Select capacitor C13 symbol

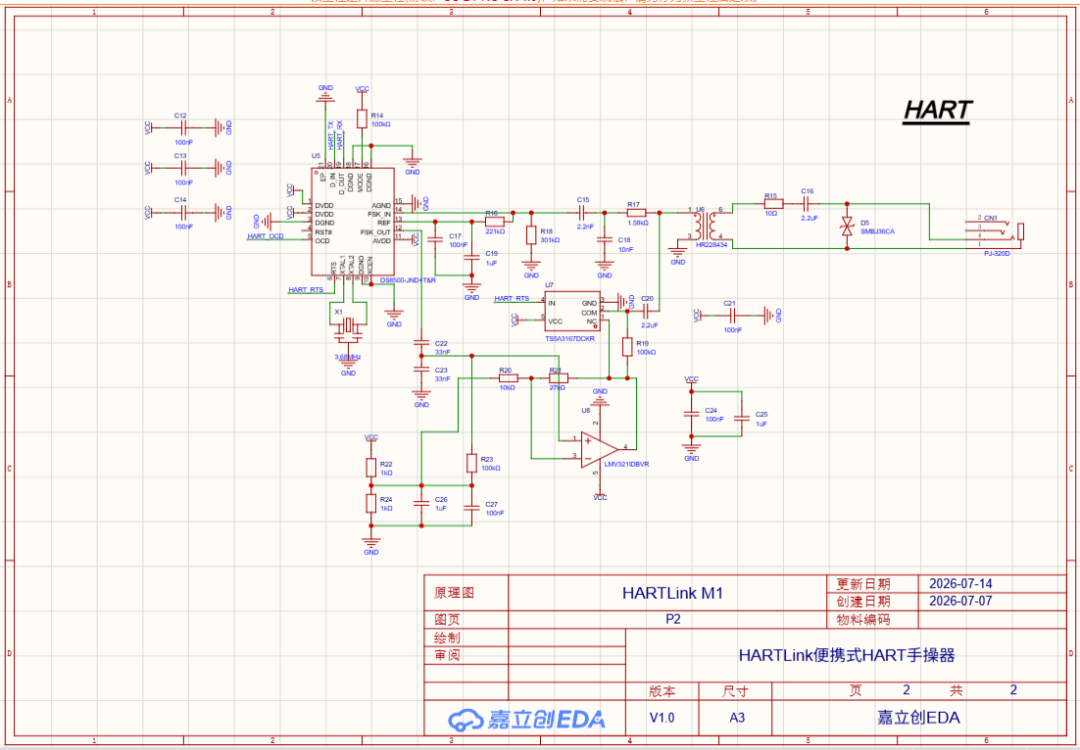184,167
